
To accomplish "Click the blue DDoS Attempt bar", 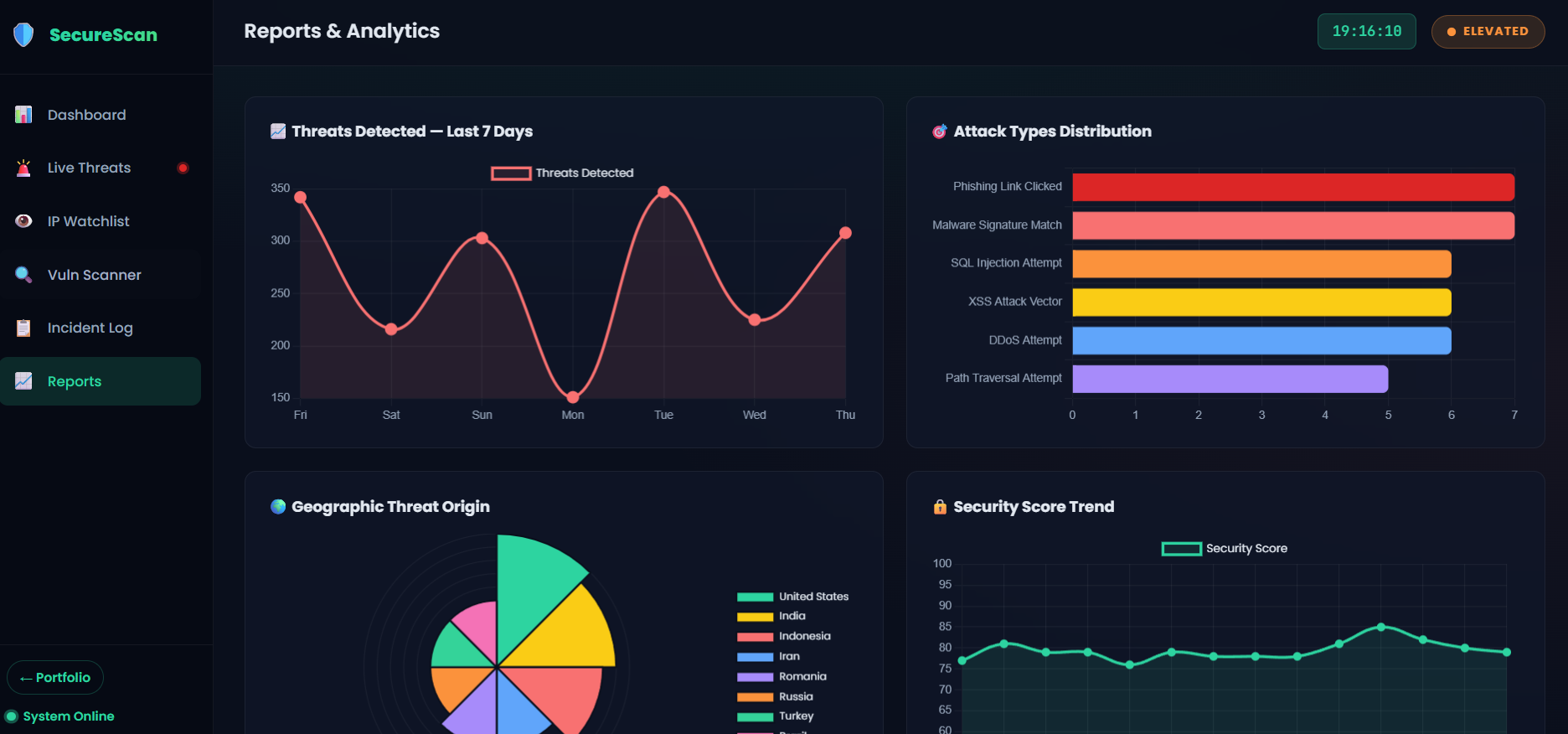I will tap(1261, 341).
